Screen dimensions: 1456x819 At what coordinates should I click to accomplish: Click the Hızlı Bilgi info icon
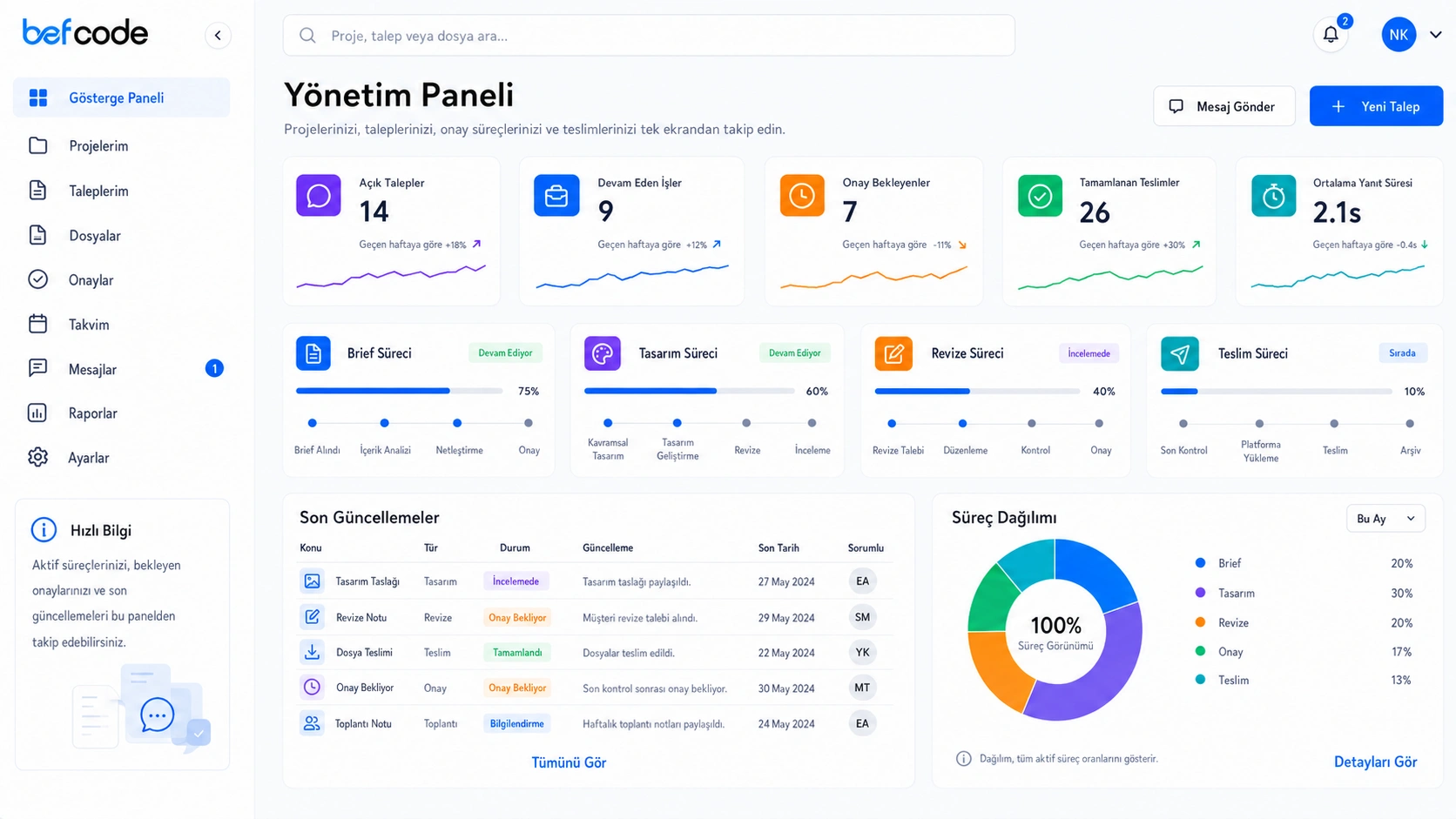coord(44,529)
